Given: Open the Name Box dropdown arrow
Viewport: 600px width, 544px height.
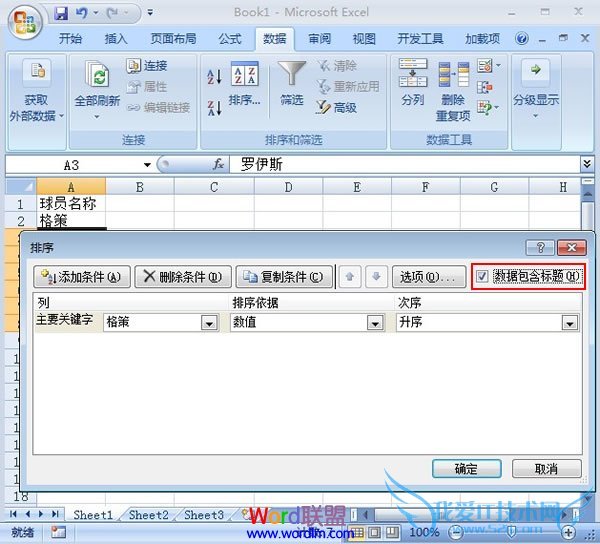Looking at the screenshot, I should [x=147, y=165].
